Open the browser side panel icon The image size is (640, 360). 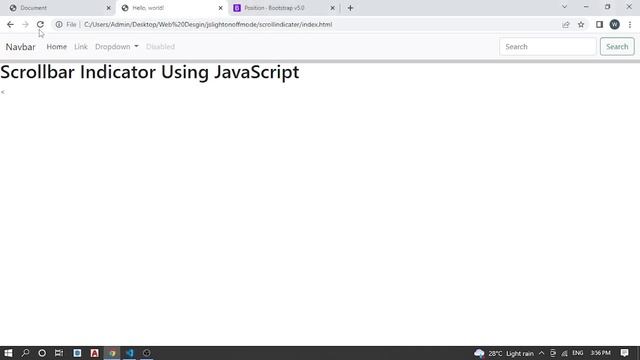[x=599, y=24]
